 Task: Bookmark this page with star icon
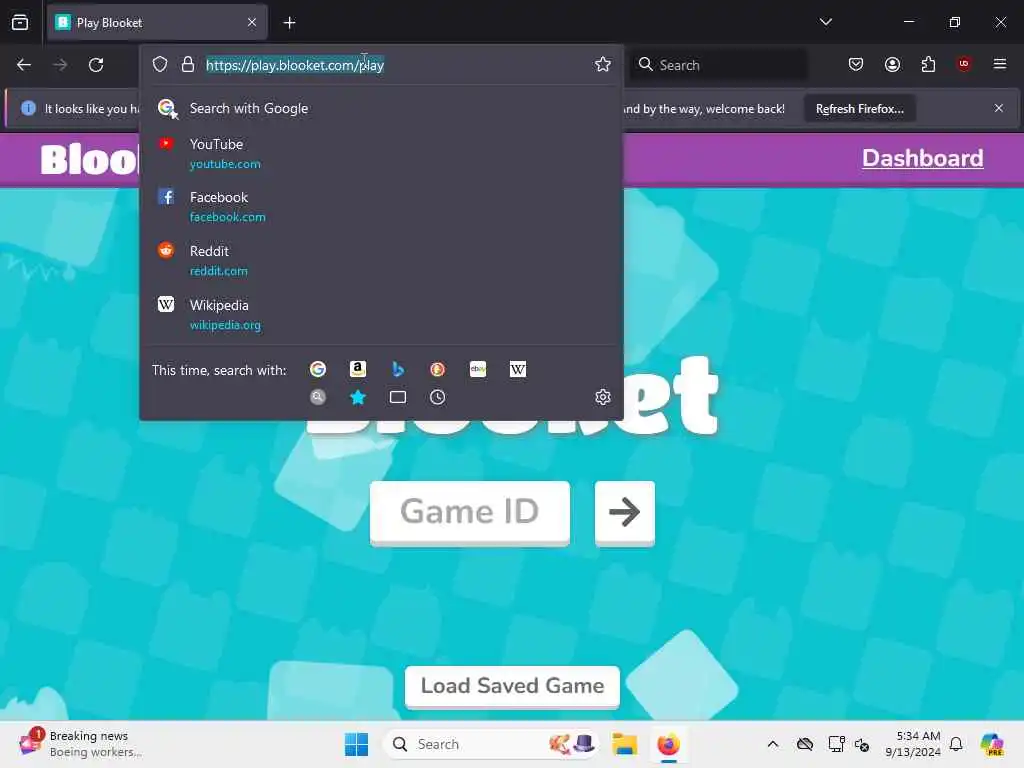coord(602,64)
